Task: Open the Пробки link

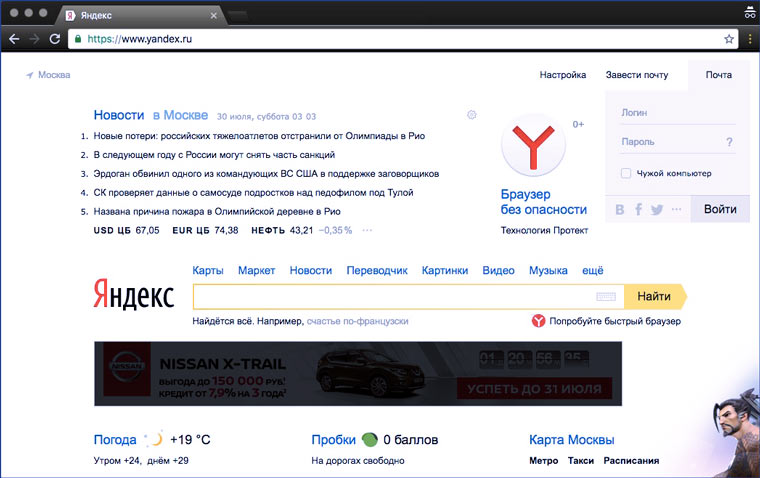Action: (x=333, y=440)
